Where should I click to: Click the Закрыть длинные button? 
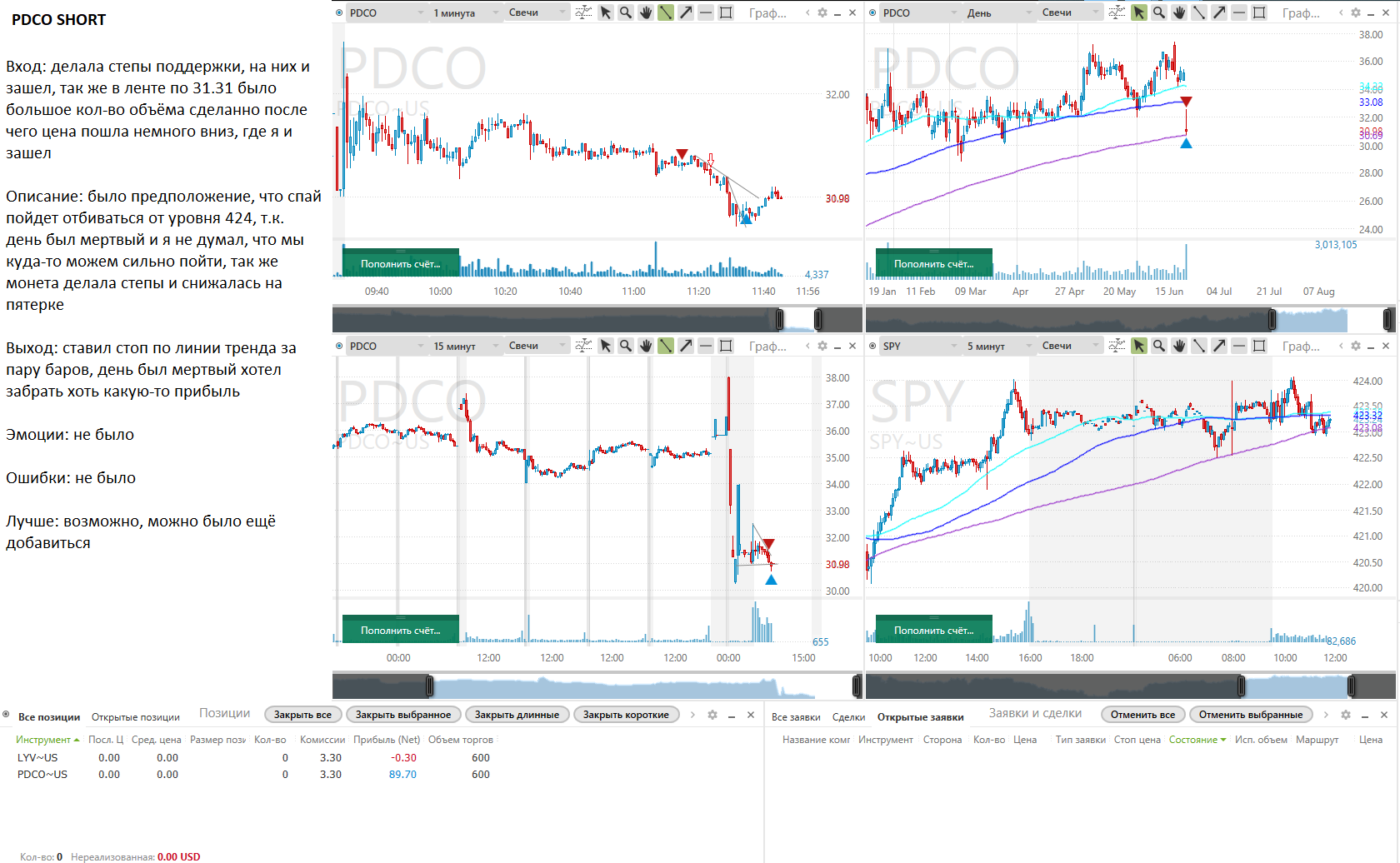pyautogui.click(x=517, y=715)
